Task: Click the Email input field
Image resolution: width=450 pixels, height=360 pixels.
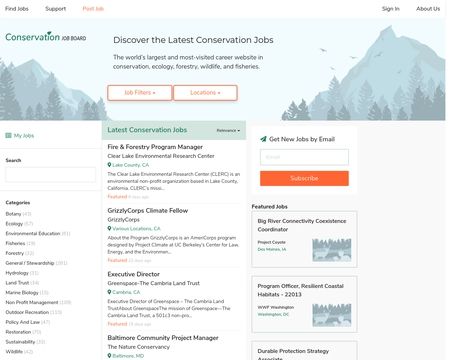Action: coord(304,157)
